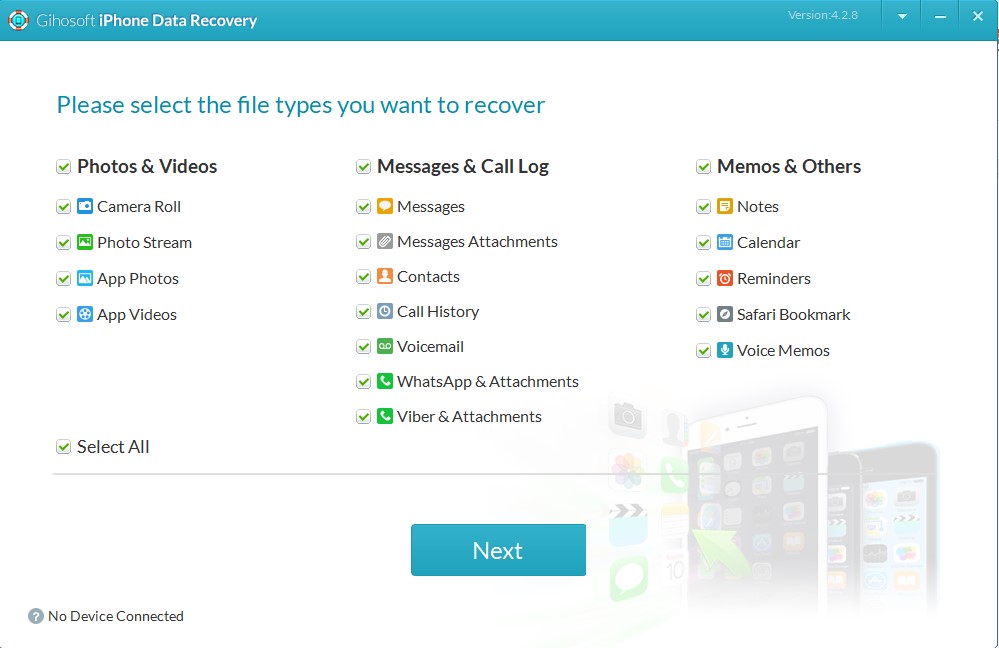This screenshot has height=648, width=999.
Task: Minimize the Gihosoft window
Action: [x=940, y=17]
